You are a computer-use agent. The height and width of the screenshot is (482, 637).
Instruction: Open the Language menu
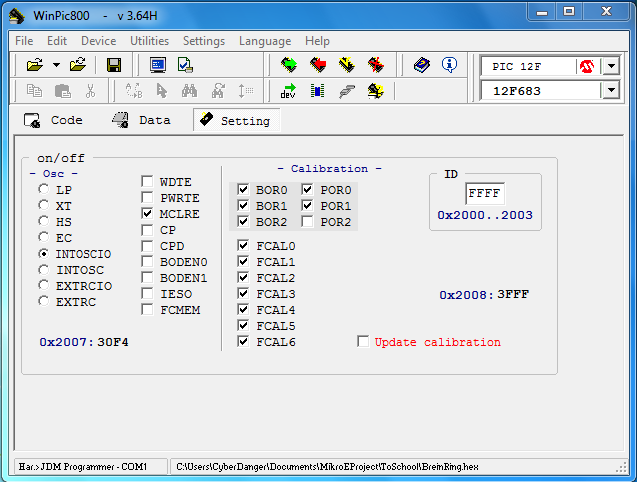[265, 41]
